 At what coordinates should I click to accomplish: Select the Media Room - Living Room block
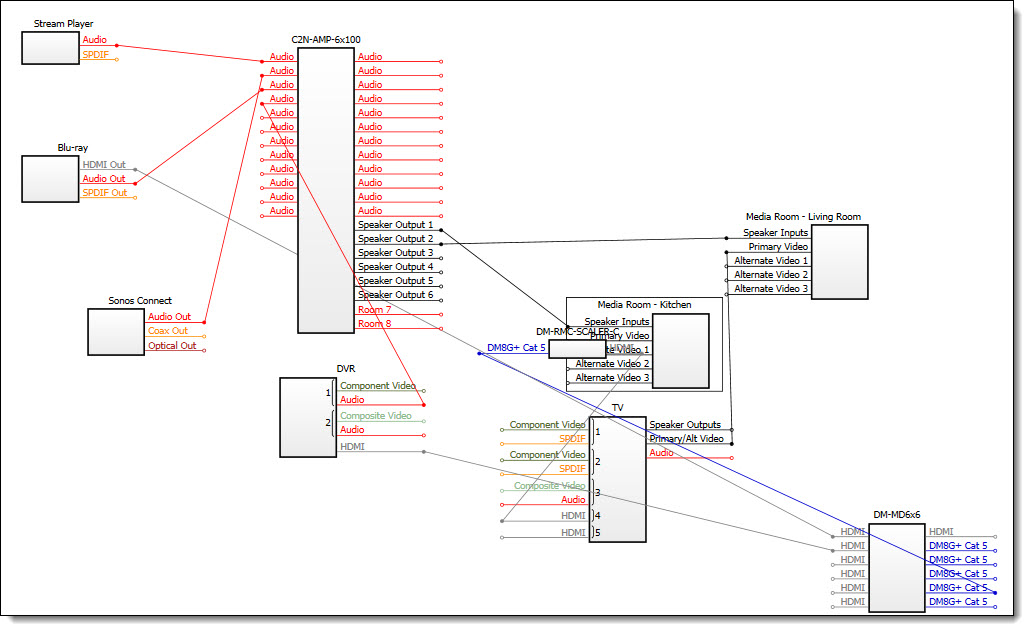(x=839, y=262)
